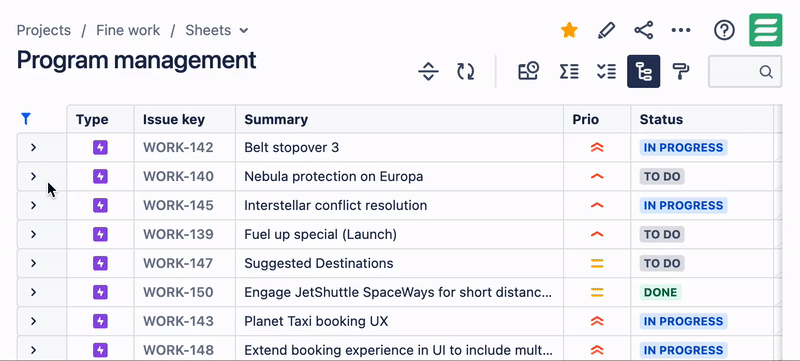Expand the WORK-147 Suggested Destinations row
Image resolution: width=800 pixels, height=361 pixels.
(34, 264)
